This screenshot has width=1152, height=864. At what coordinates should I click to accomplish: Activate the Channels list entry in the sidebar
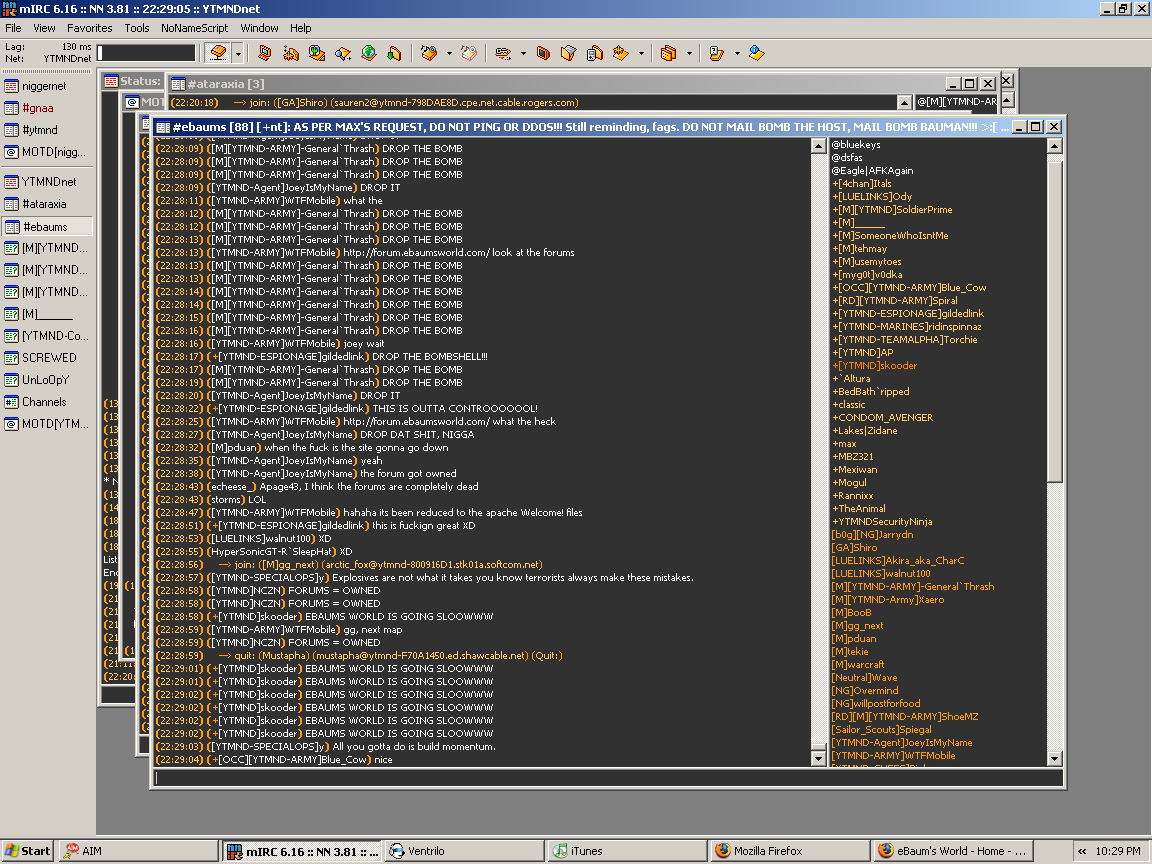[x=44, y=402]
